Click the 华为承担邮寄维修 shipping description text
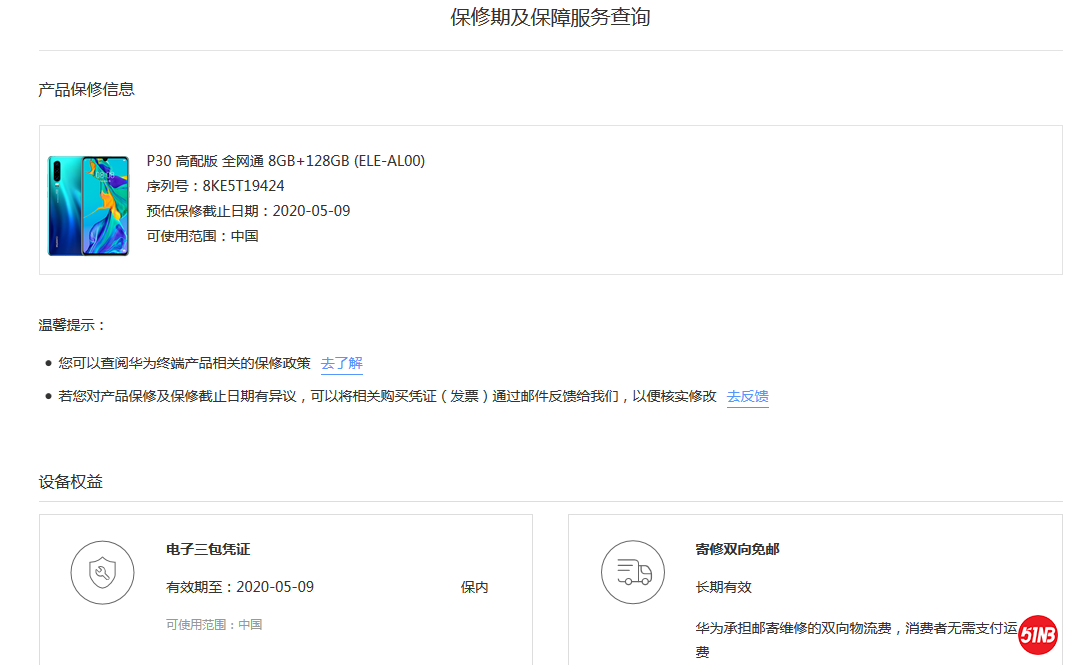The width and height of the screenshot is (1068, 665). point(855,629)
